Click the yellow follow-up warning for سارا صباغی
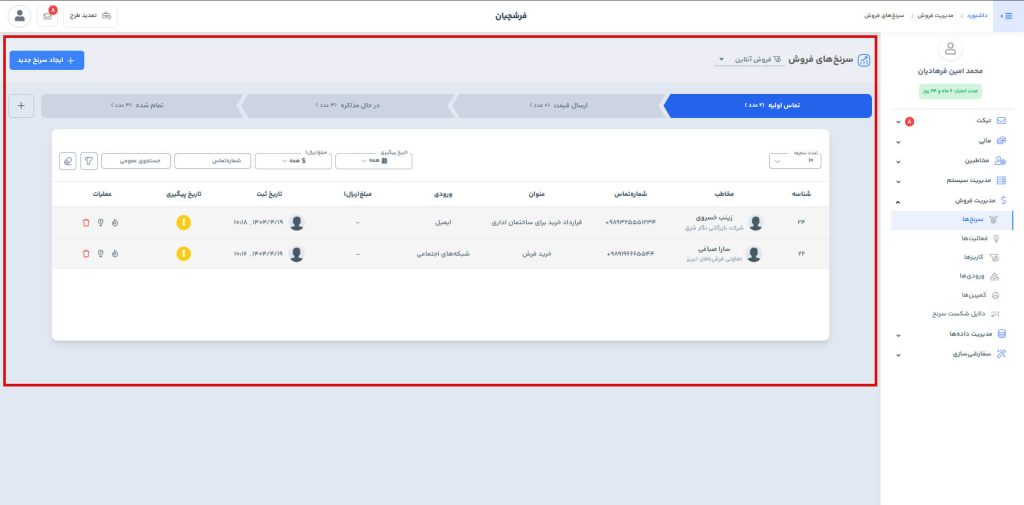 coord(183,254)
